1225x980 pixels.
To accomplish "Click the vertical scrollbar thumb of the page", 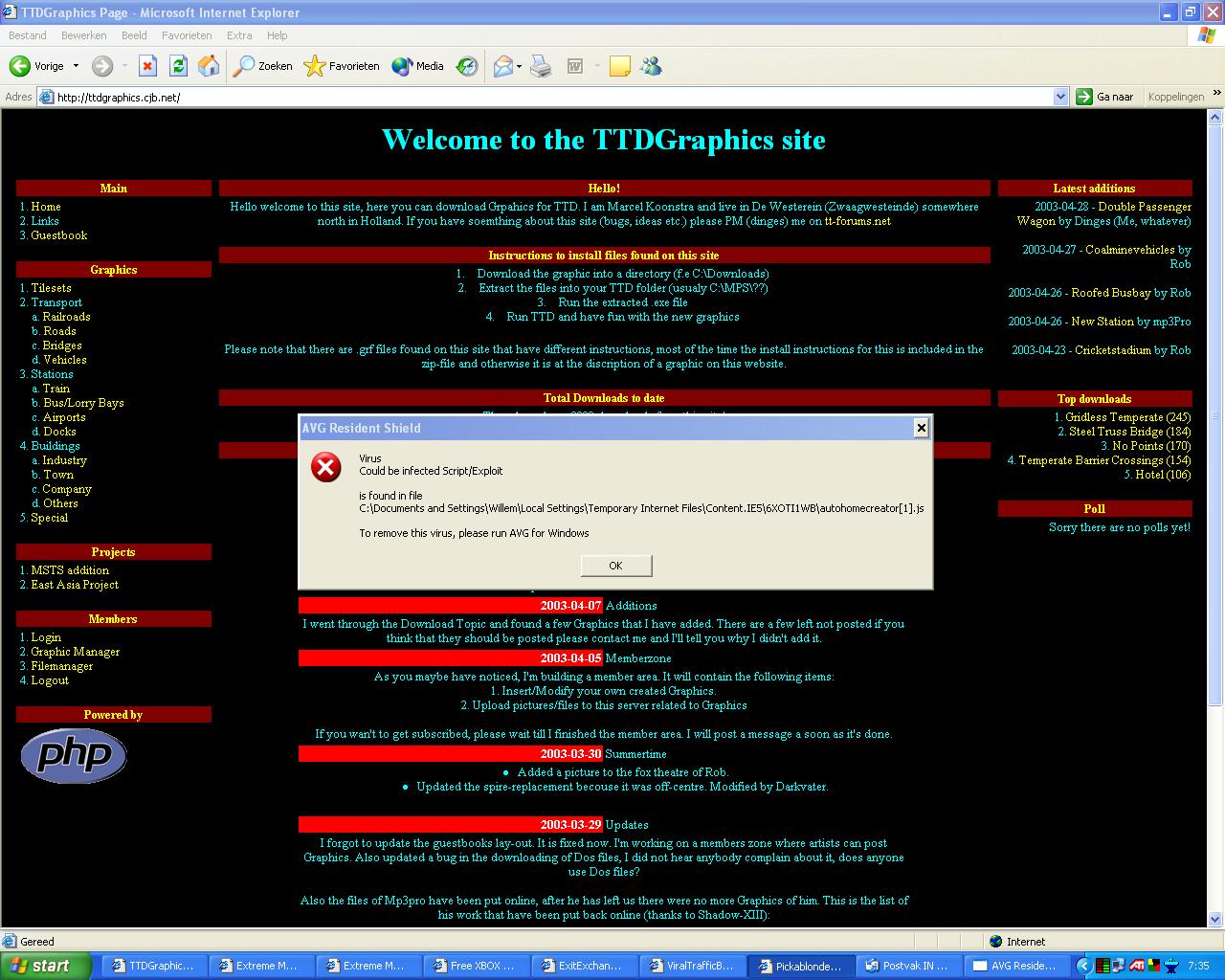I will [x=1216, y=416].
